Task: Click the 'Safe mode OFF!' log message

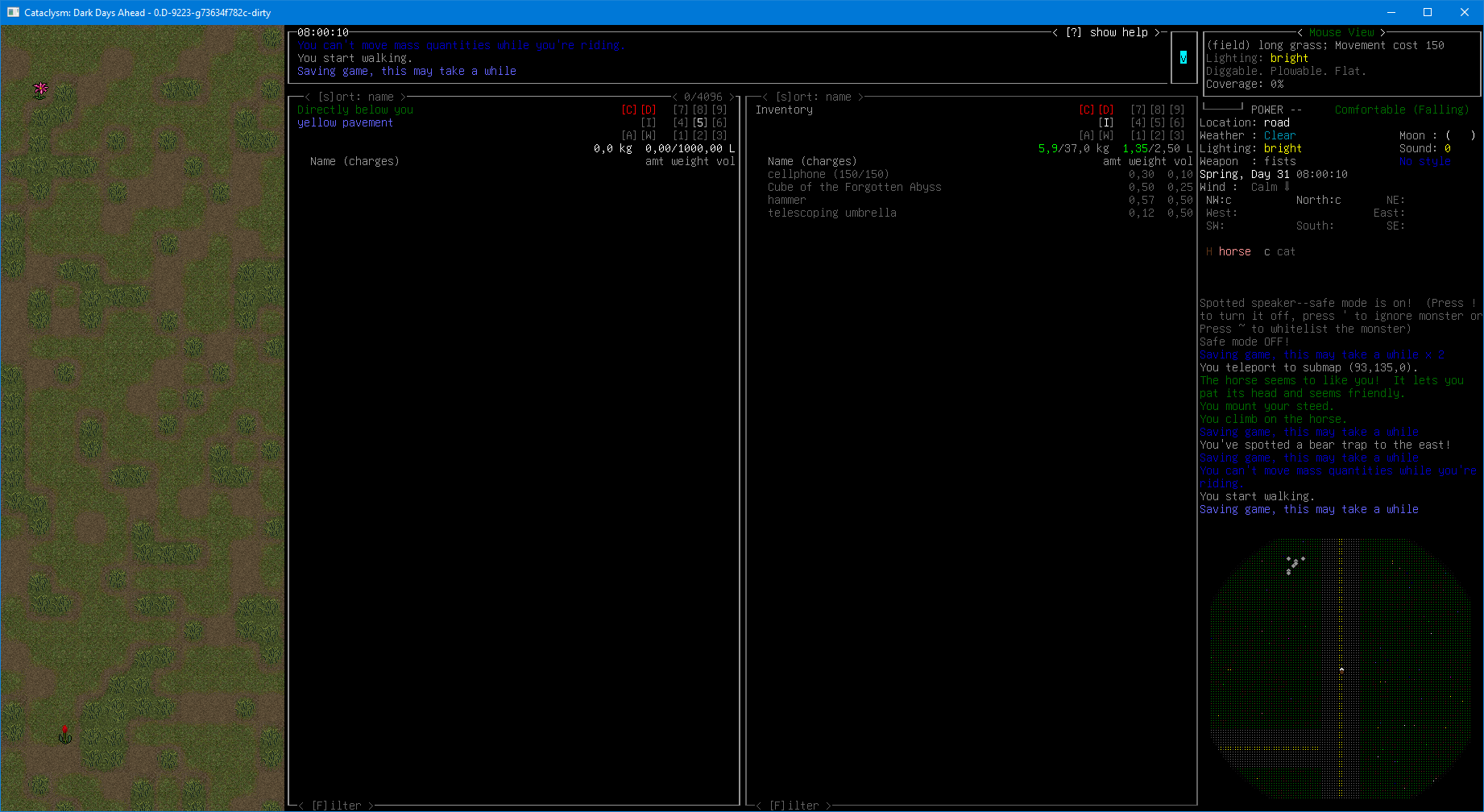Action: coord(1244,342)
